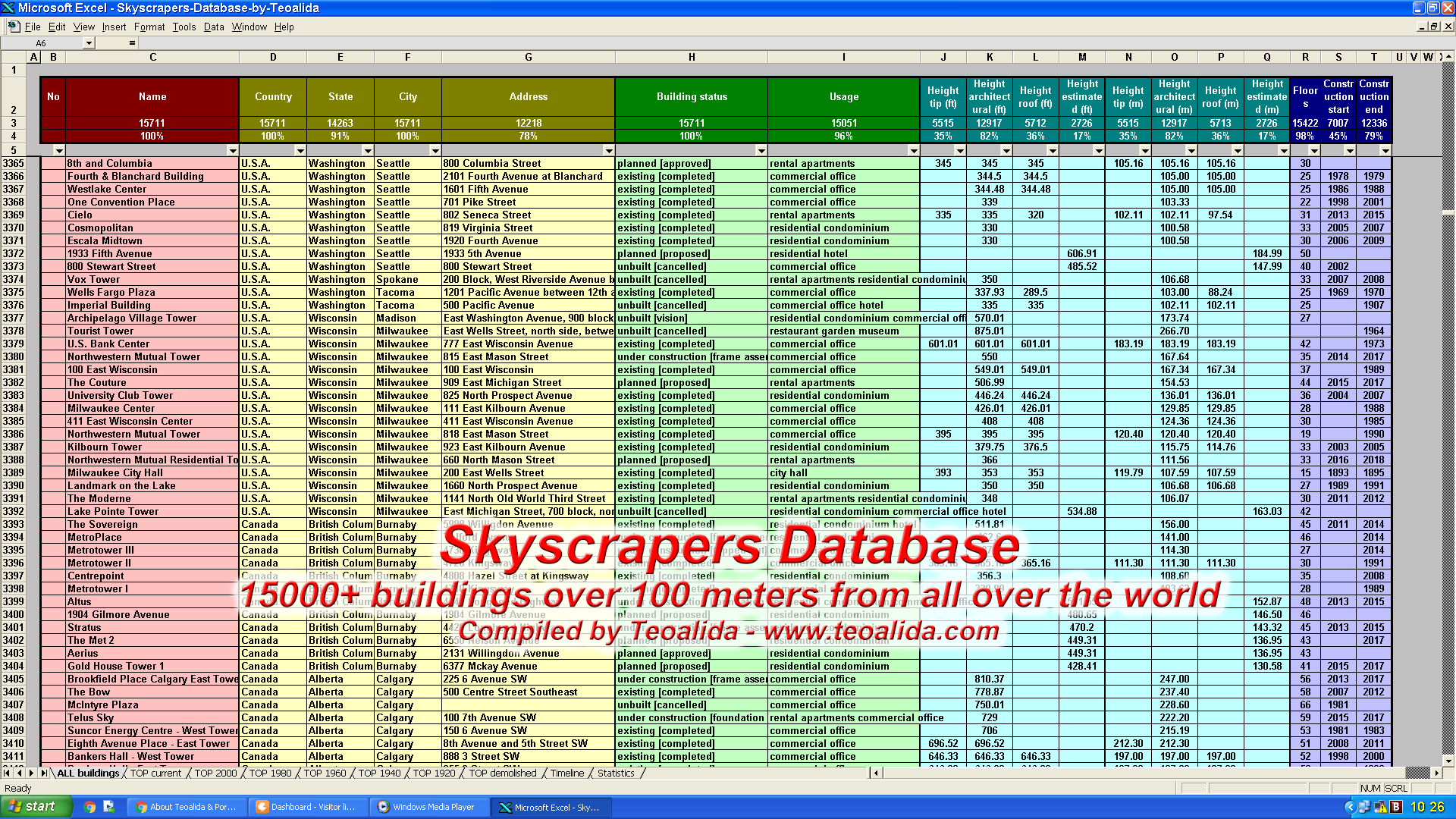Expand the Usage column filter arrow
The height and width of the screenshot is (819, 1456).
tap(913, 151)
